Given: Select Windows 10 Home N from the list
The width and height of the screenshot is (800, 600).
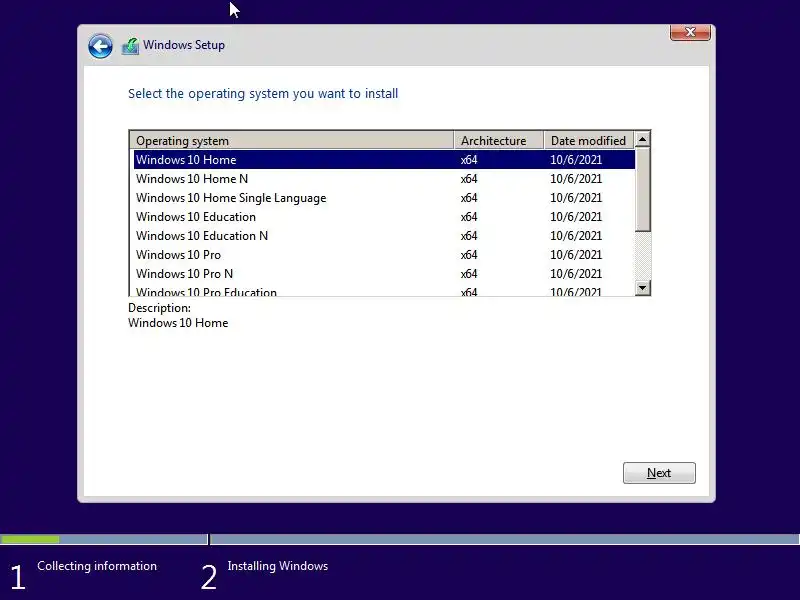Looking at the screenshot, I should pos(384,179).
